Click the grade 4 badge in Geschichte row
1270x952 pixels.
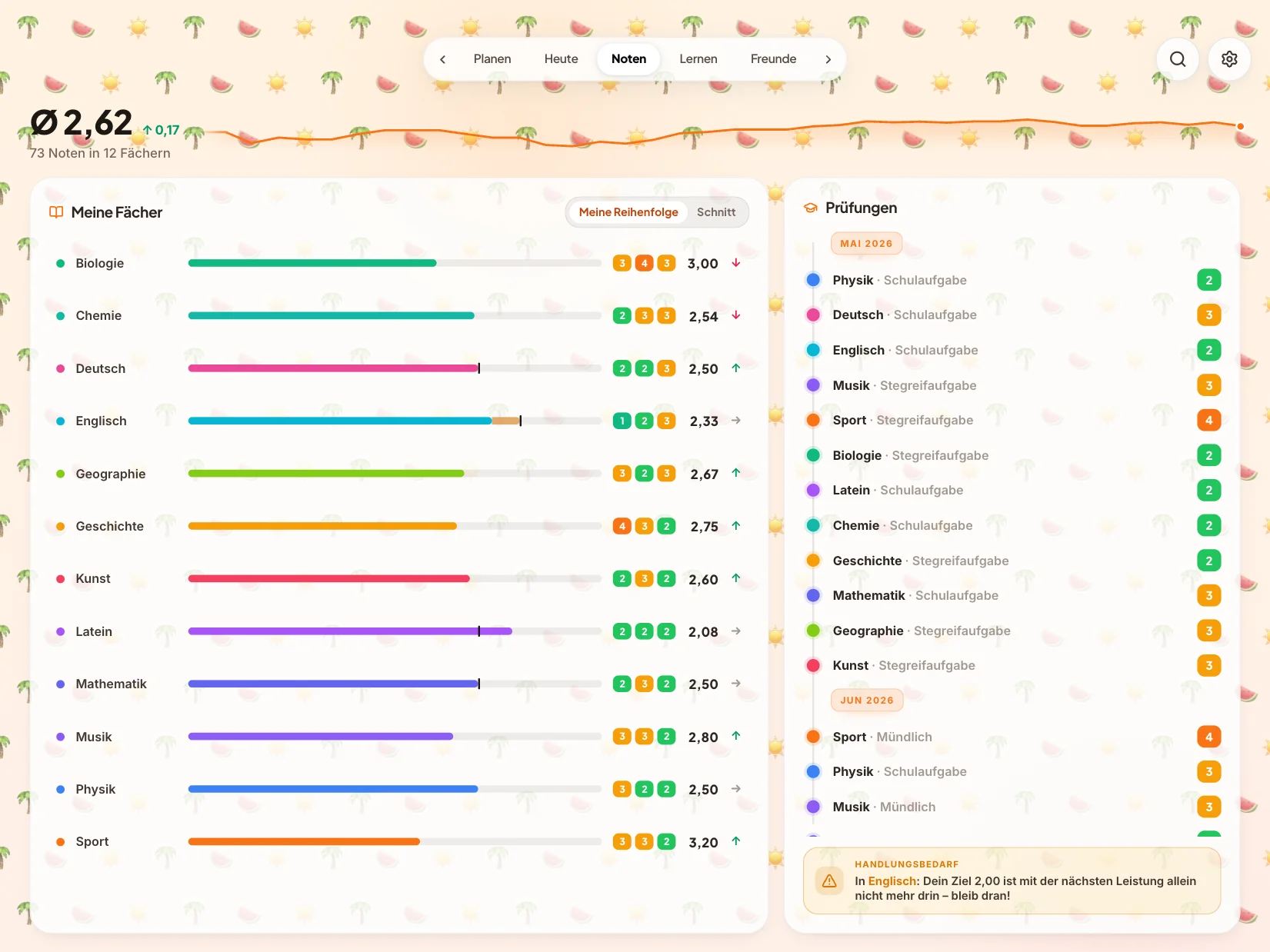pos(622,526)
